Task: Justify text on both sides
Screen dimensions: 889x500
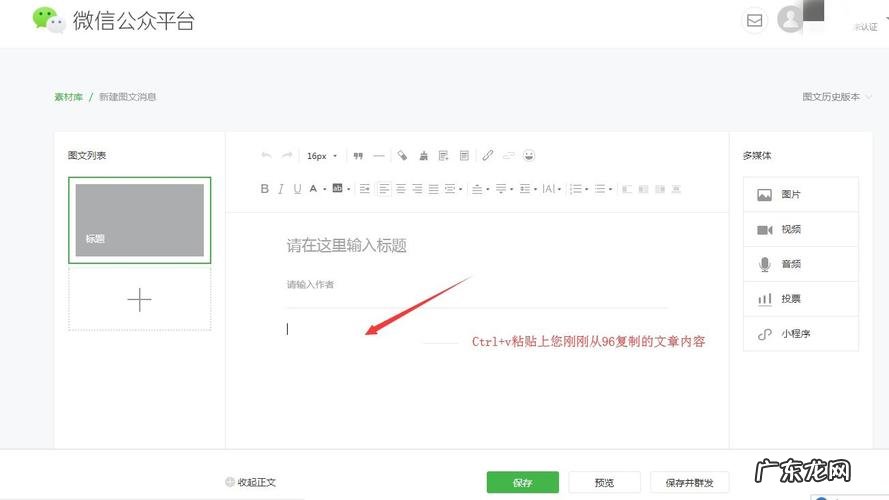Action: point(434,189)
